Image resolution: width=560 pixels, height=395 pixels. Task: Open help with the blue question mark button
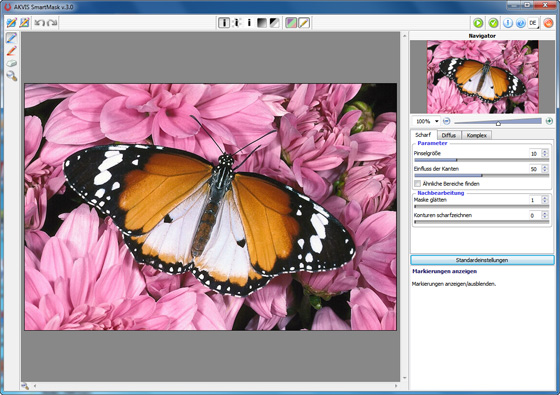[521, 23]
